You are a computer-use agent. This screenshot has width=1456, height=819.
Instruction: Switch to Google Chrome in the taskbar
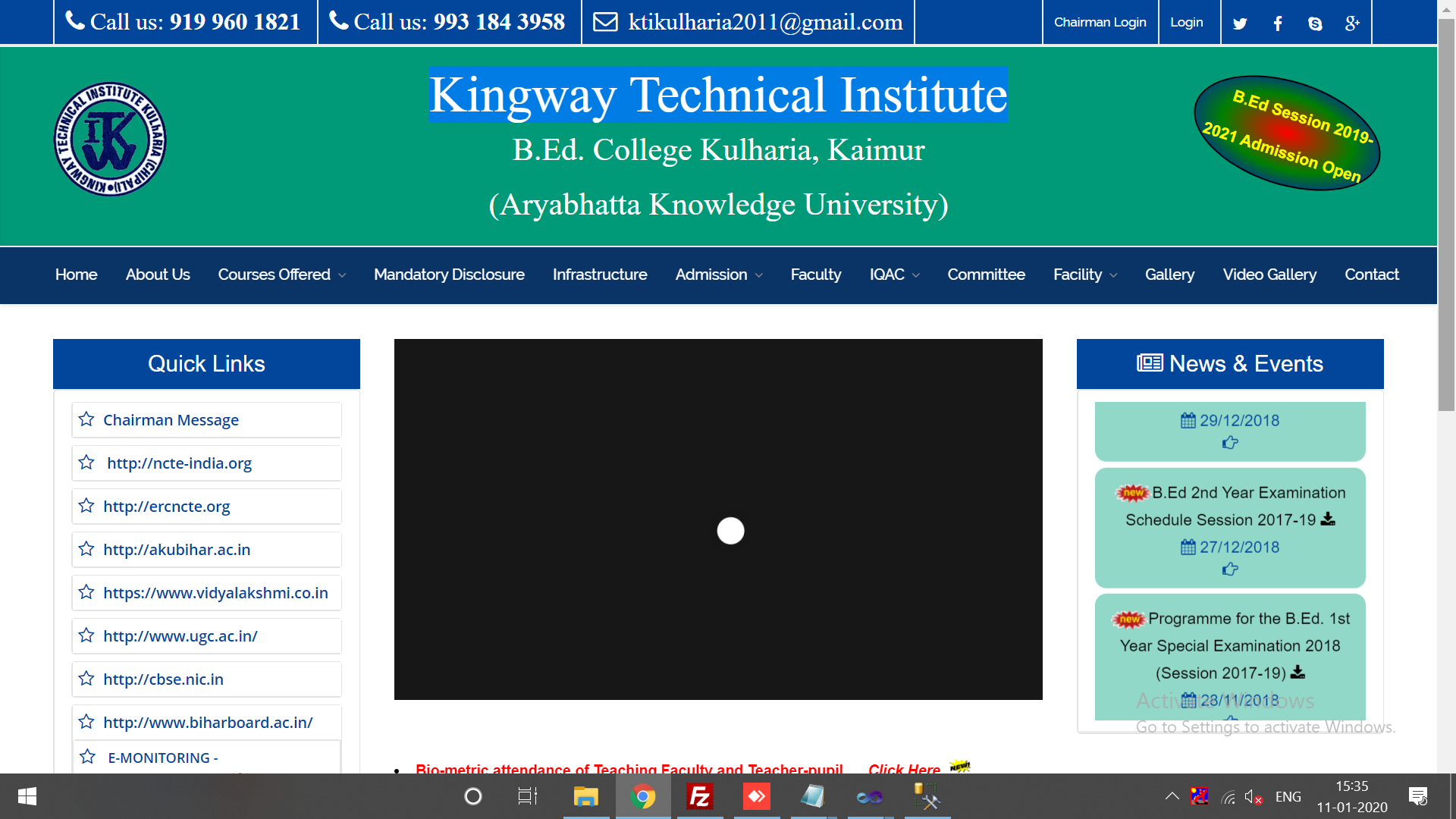click(x=643, y=796)
